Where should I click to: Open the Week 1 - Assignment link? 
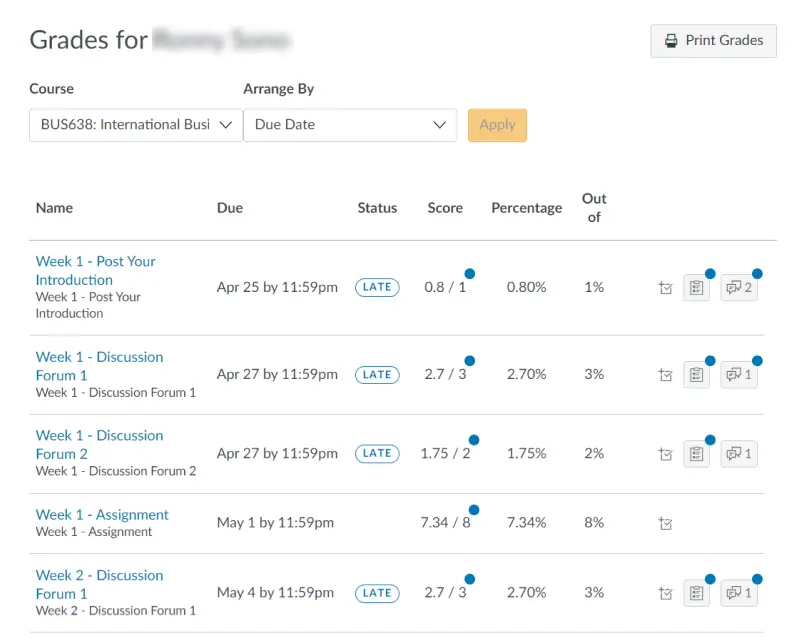tap(102, 514)
